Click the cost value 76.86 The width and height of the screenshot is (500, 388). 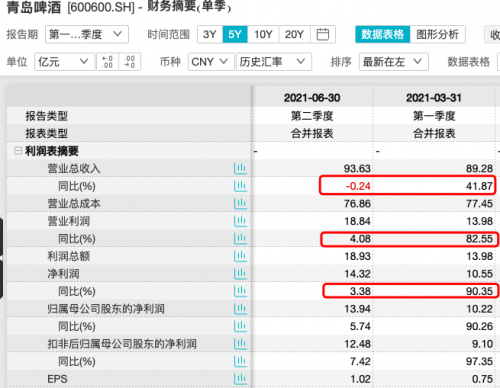357,204
